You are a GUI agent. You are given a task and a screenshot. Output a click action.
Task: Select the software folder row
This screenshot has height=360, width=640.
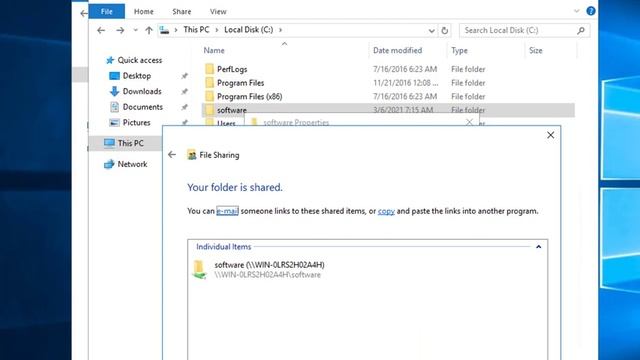[388, 110]
